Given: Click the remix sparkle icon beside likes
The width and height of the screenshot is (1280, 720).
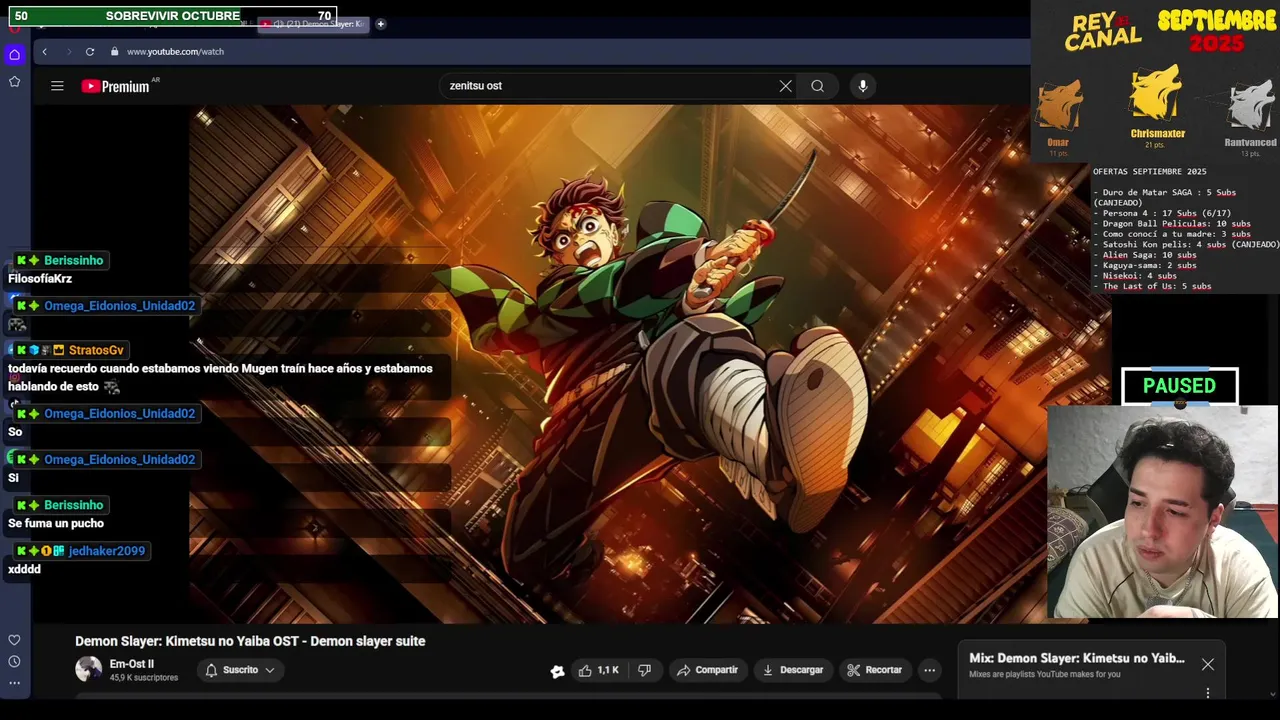Looking at the screenshot, I should (557, 671).
